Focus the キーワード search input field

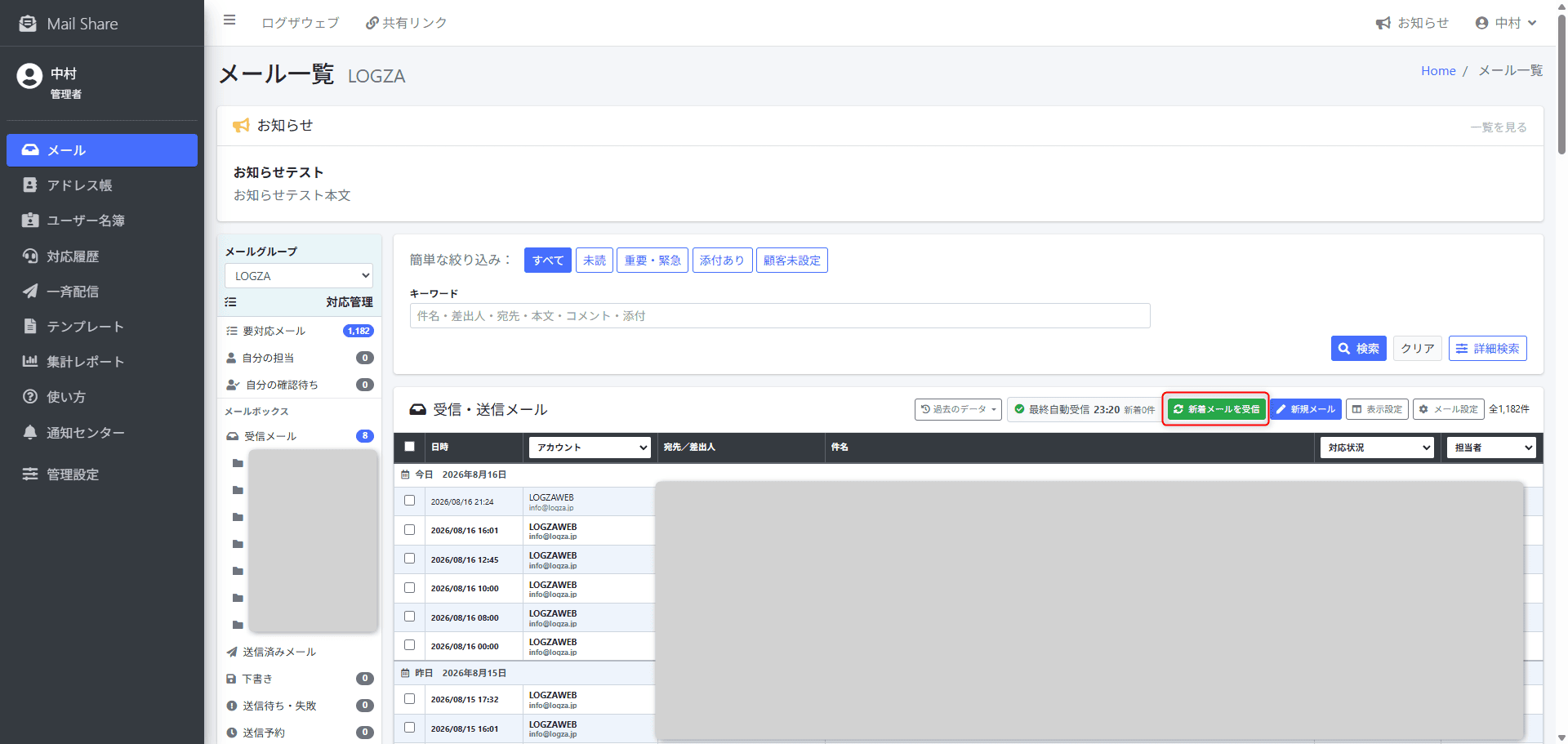(x=780, y=316)
